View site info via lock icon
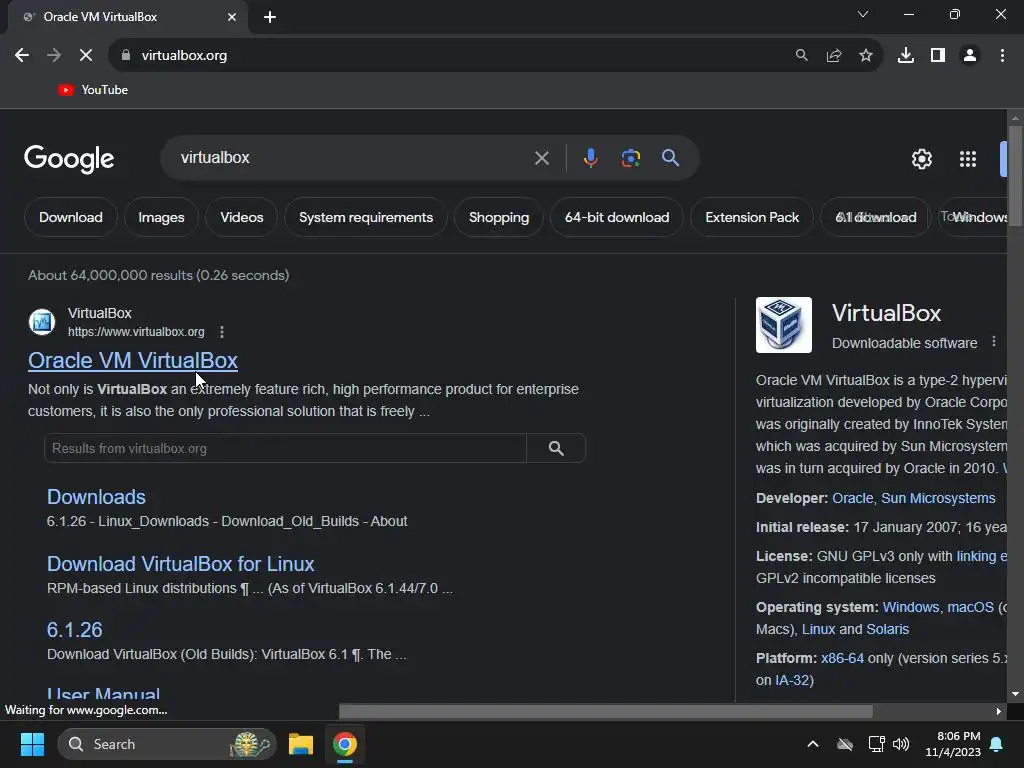This screenshot has height=768, width=1024. (125, 56)
